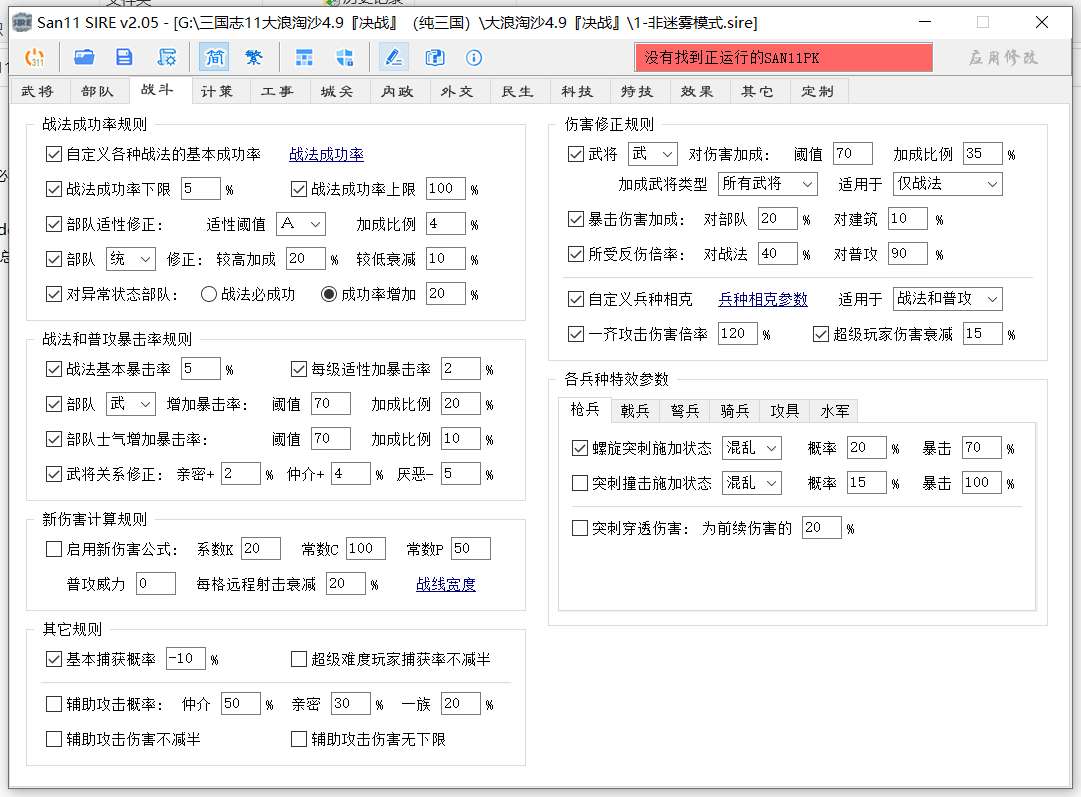The height and width of the screenshot is (797, 1081).
Task: Select the 弩兵 unit sub-tab
Action: tap(685, 411)
